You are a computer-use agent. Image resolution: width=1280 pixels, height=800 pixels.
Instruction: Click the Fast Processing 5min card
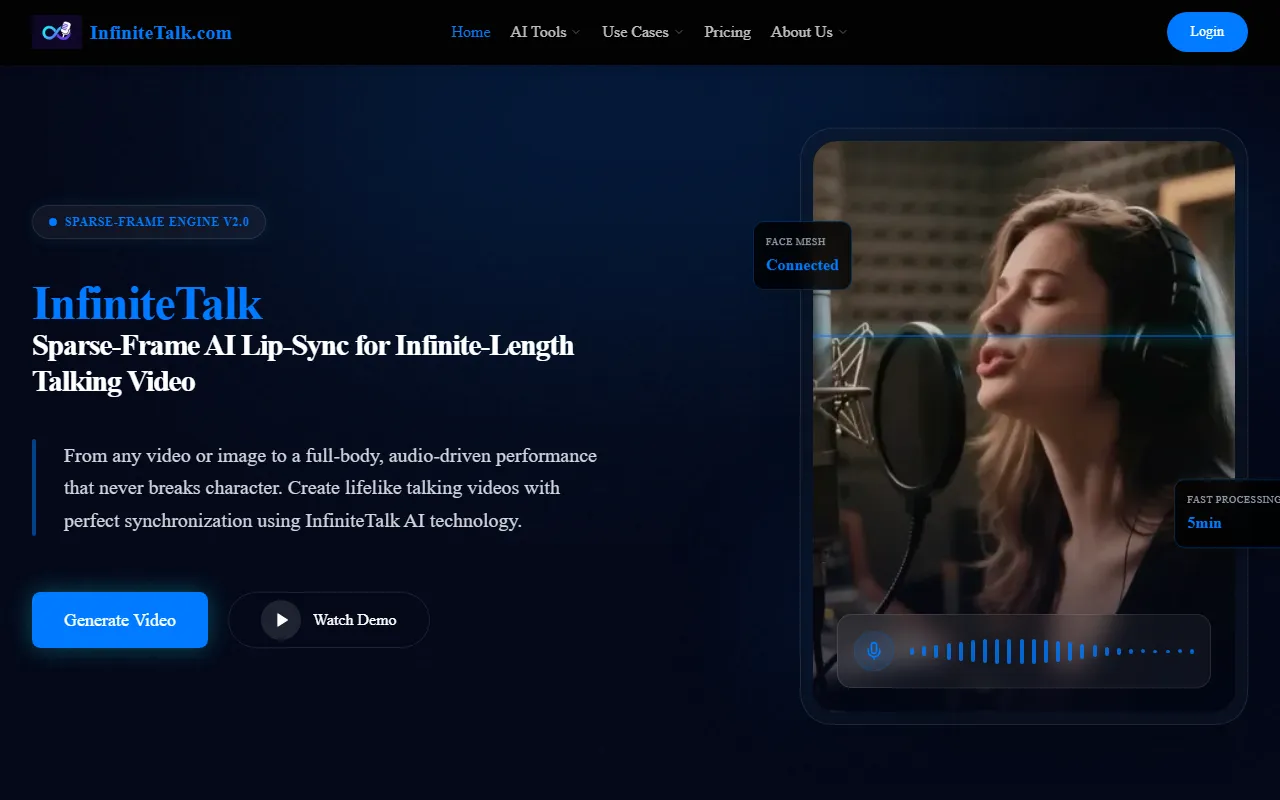pyautogui.click(x=1229, y=512)
